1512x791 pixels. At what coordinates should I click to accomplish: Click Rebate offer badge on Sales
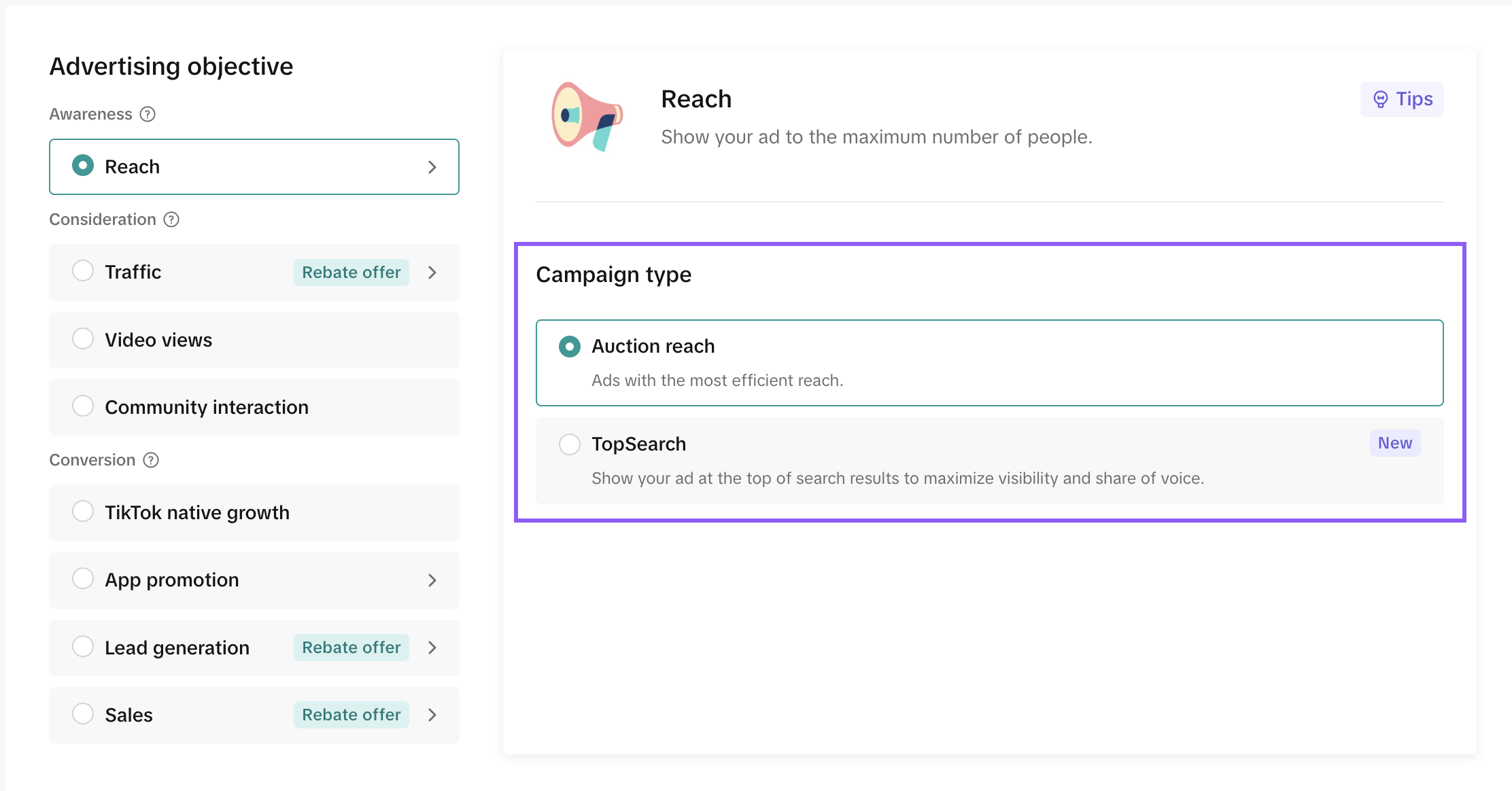point(351,715)
